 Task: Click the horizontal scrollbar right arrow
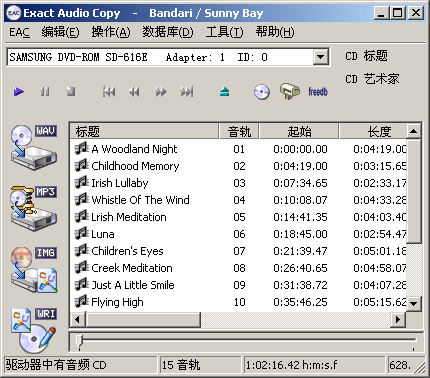[398, 319]
